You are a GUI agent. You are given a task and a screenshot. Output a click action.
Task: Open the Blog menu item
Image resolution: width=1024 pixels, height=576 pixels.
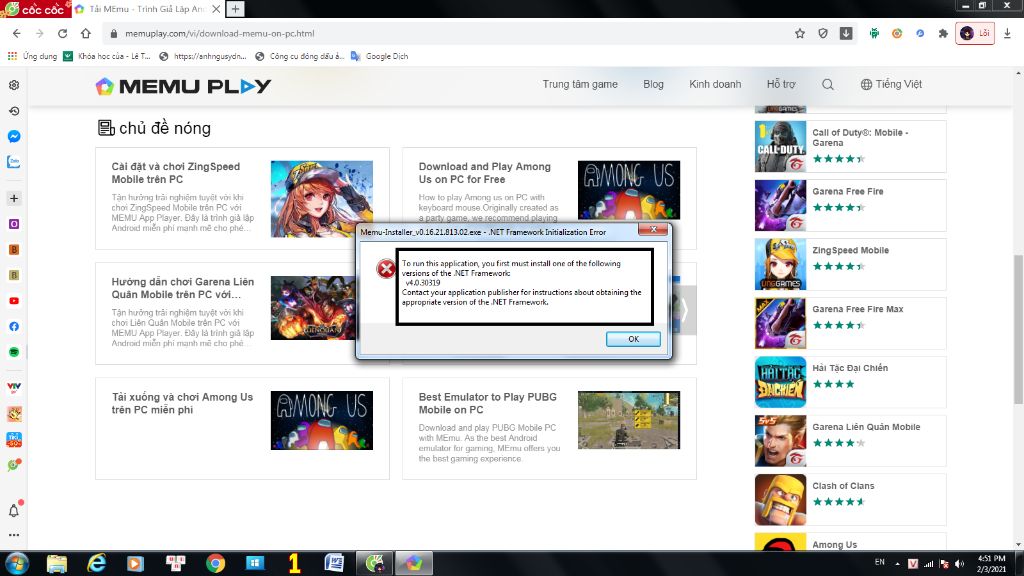[653, 84]
